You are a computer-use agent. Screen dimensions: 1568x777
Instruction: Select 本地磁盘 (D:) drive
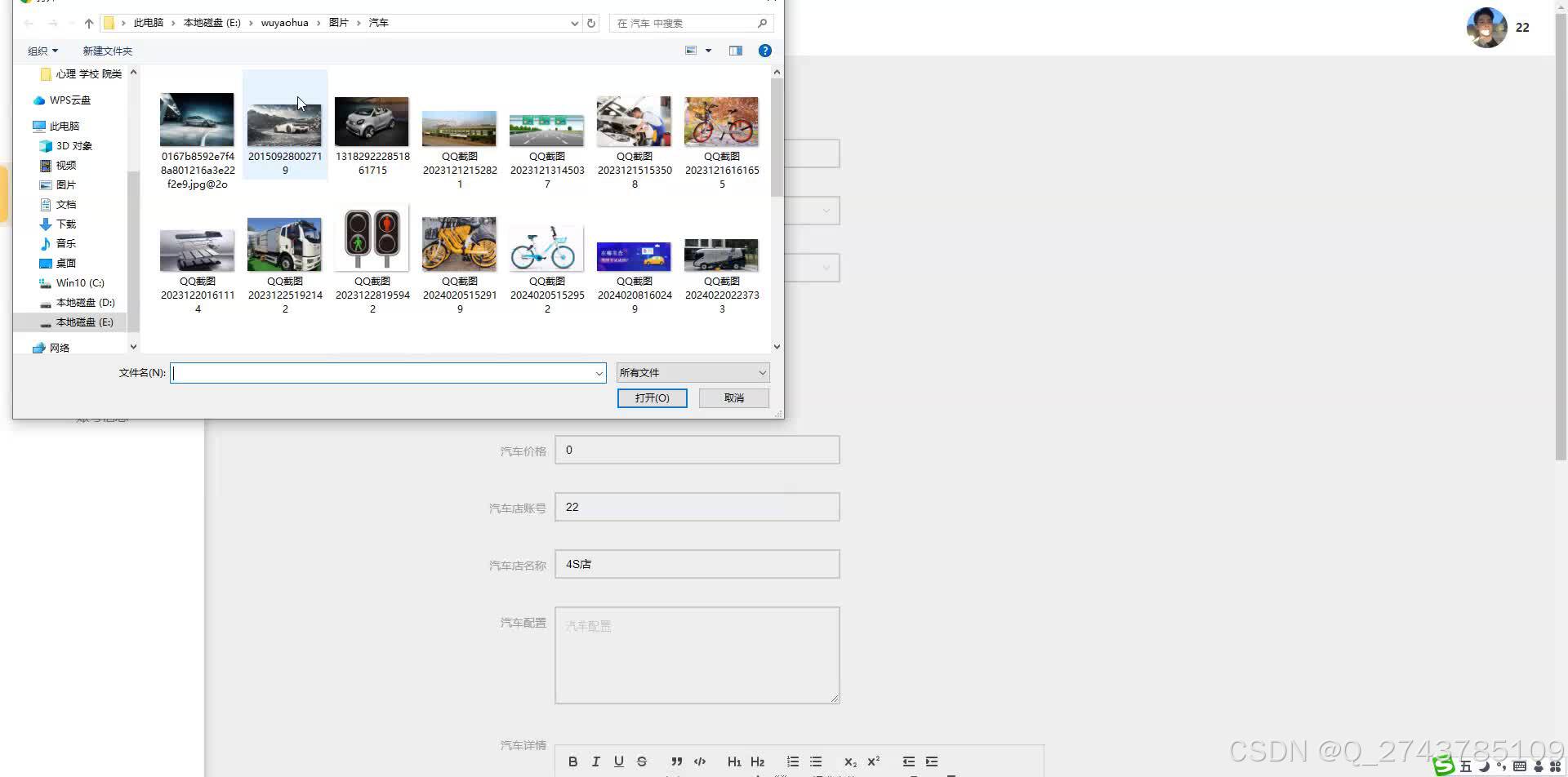[85, 303]
